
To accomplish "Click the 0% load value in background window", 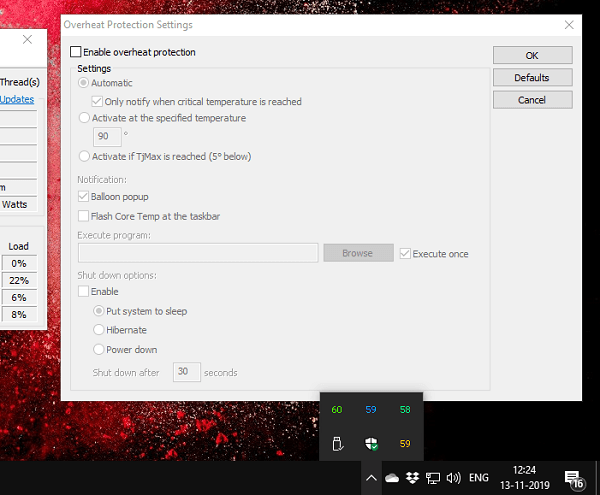I will [x=19, y=264].
